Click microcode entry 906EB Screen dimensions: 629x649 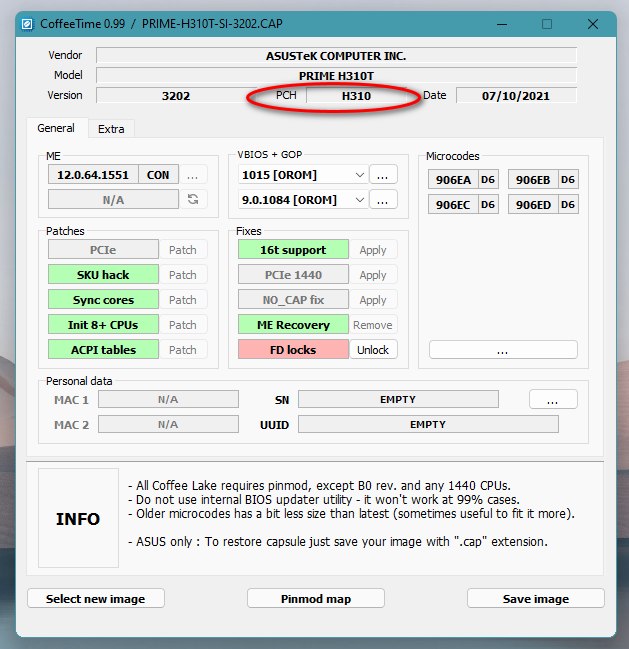tap(533, 180)
